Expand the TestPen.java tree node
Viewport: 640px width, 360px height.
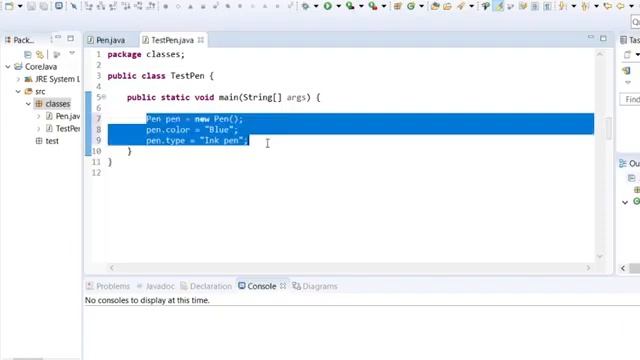pyautogui.click(x=39, y=129)
